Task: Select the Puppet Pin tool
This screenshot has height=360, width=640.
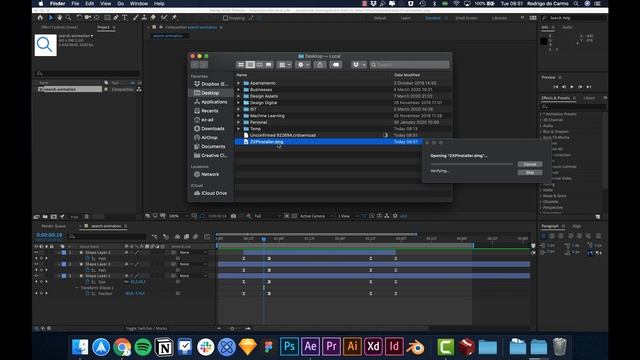Action: point(174,18)
